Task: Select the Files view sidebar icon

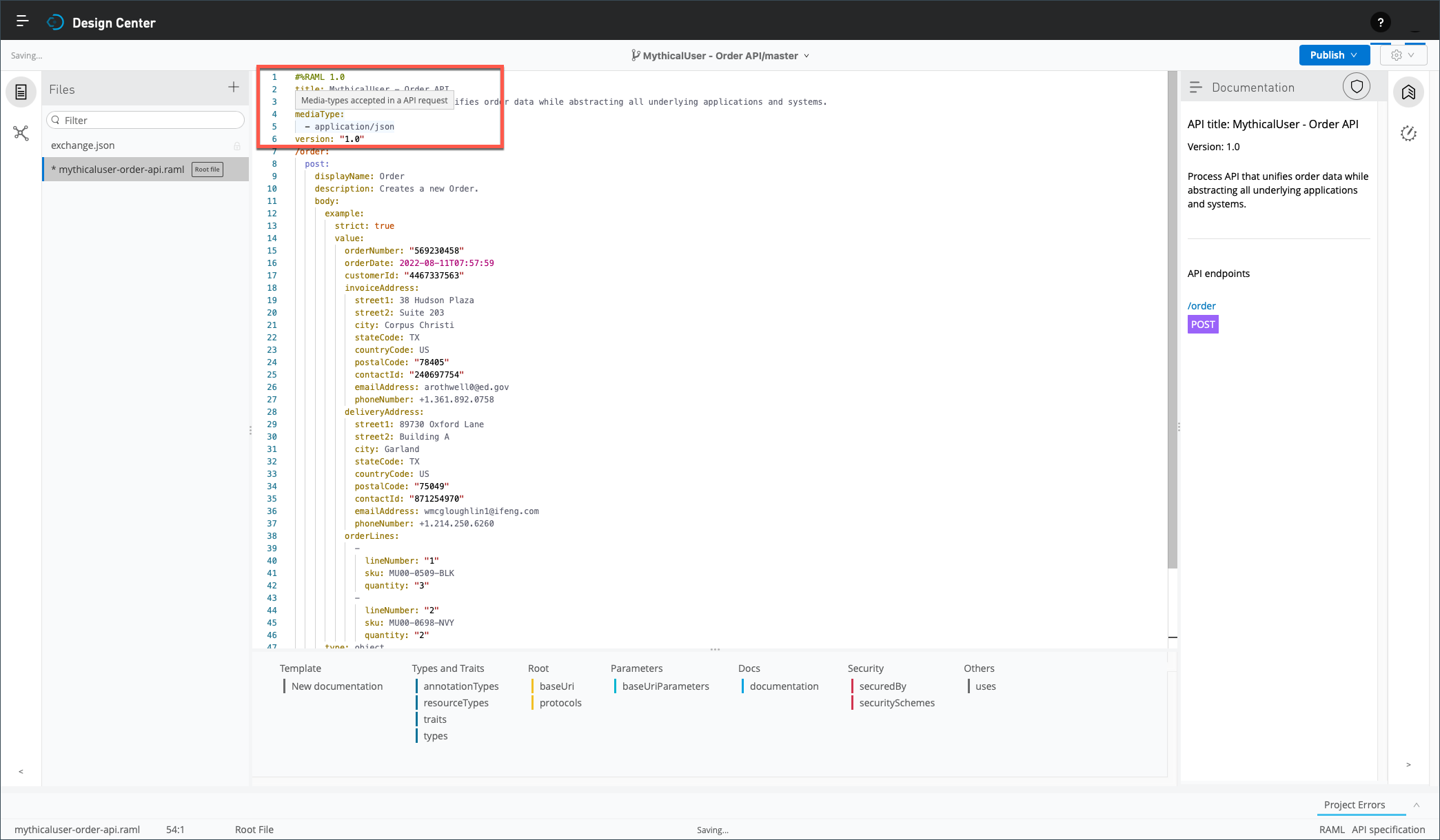Action: click(x=21, y=92)
